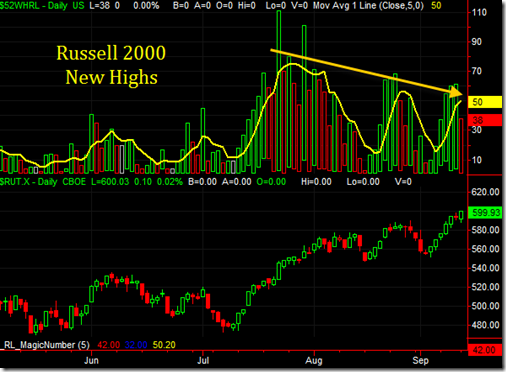Click the O=0 open value in top header
Screen dimensions: 506x372
click(x=224, y=6)
